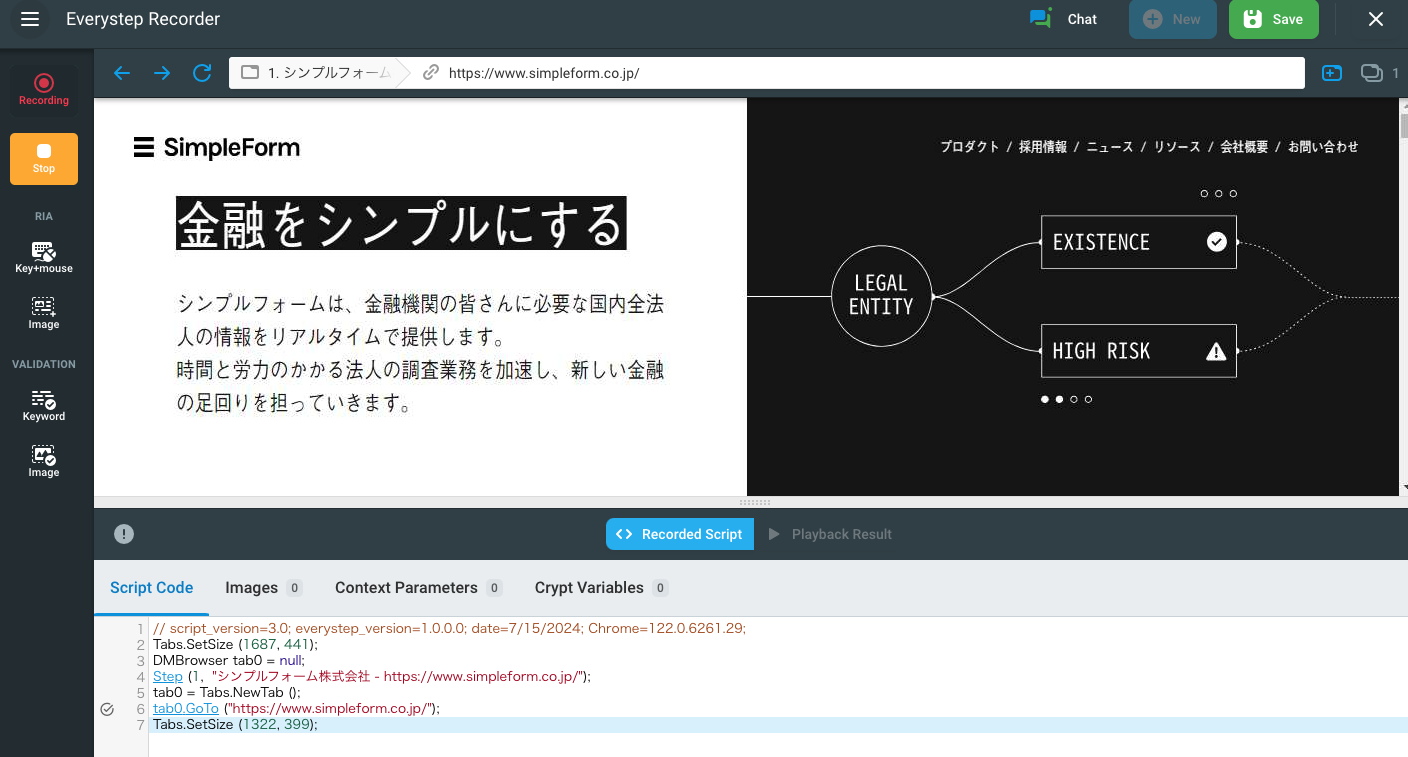Select the Script Code tab
Viewport: 1408px width, 757px height.
152,588
